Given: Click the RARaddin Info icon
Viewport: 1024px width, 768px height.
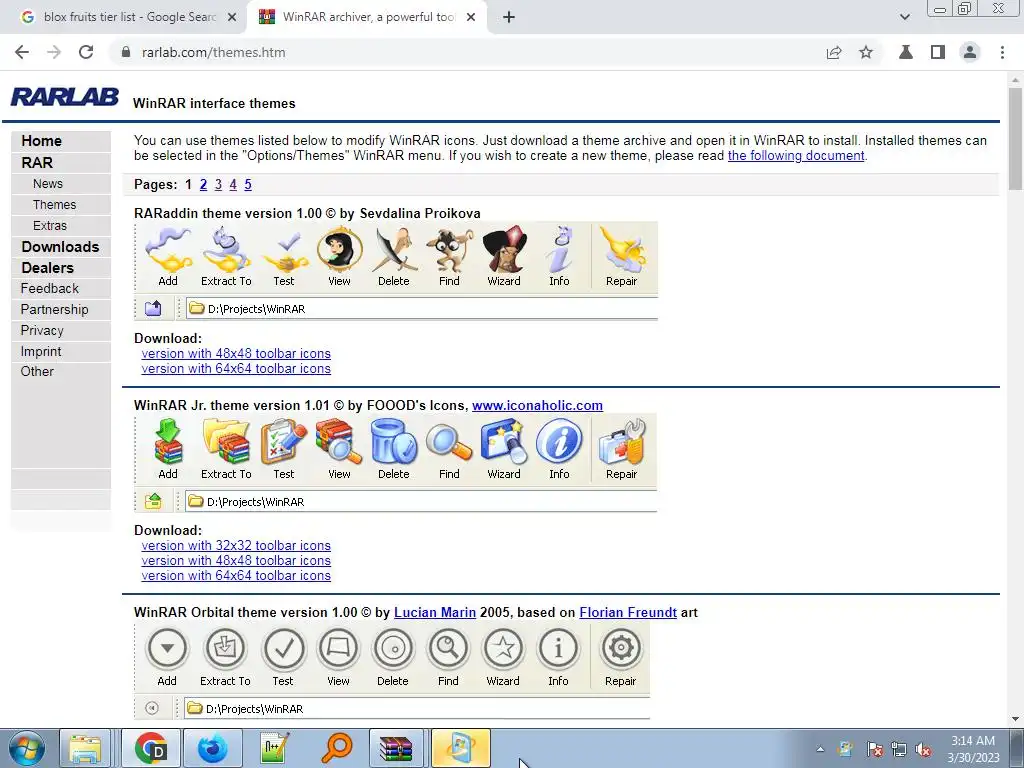Looking at the screenshot, I should coord(559,249).
